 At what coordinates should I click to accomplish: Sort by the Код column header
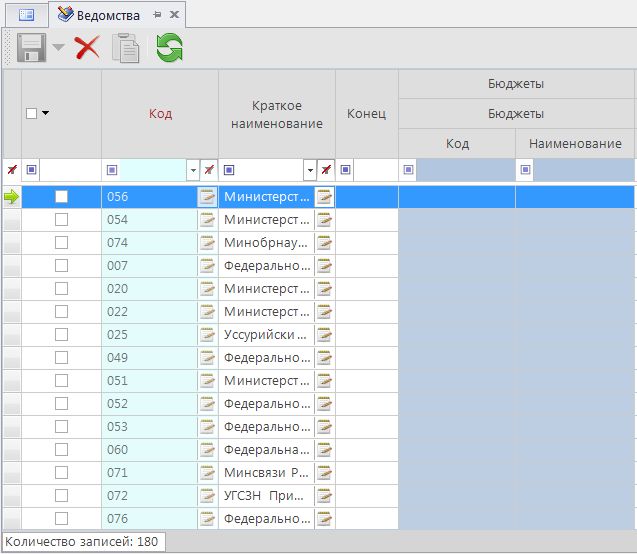pos(160,113)
